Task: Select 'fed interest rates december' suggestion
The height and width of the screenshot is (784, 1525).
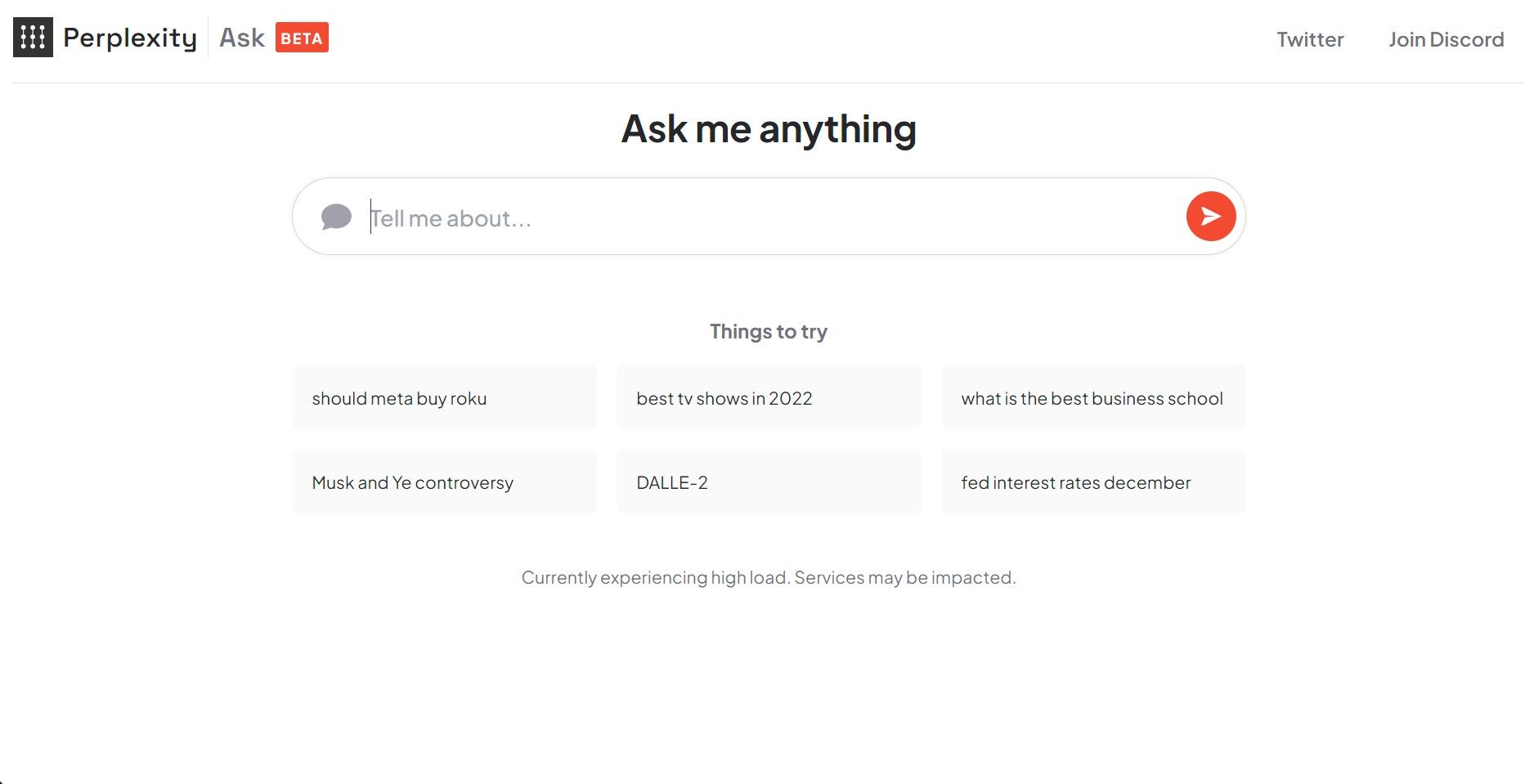Action: point(1092,482)
